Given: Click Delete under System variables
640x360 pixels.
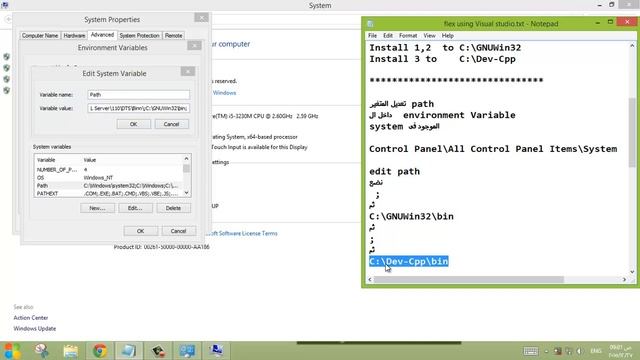Looking at the screenshot, I should tap(173, 208).
